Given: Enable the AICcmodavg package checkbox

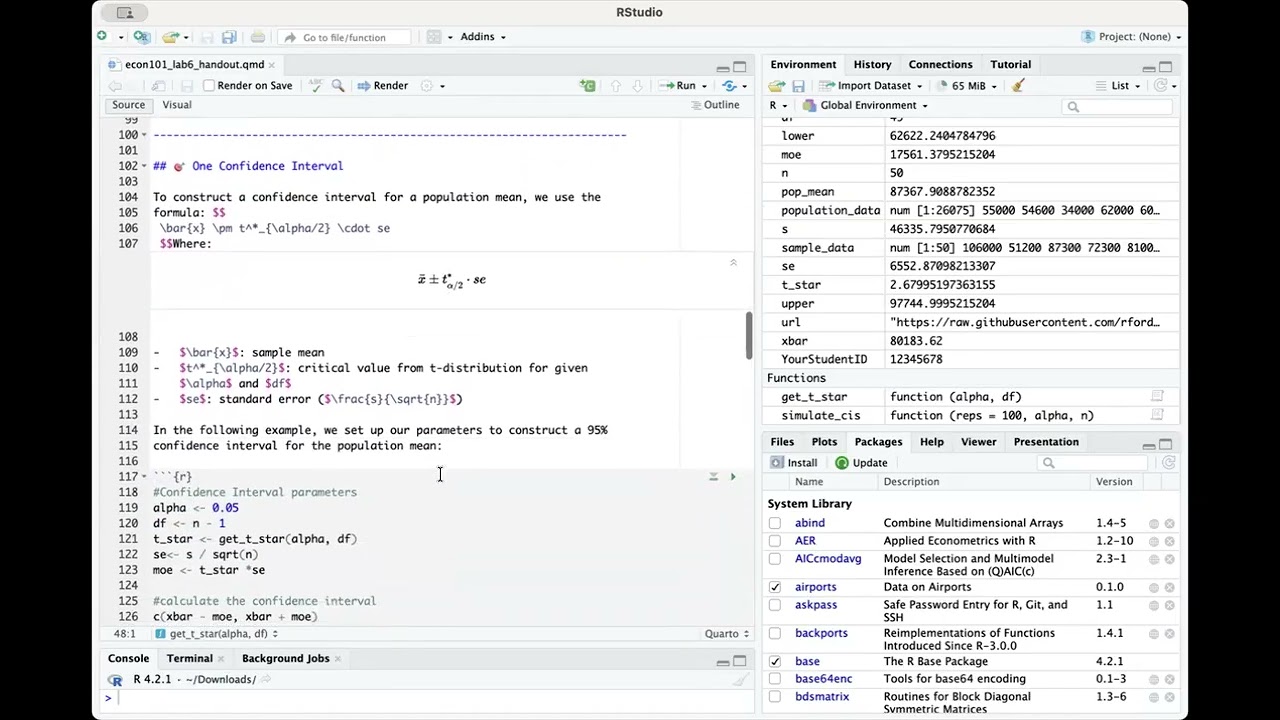Looking at the screenshot, I should click(775, 559).
